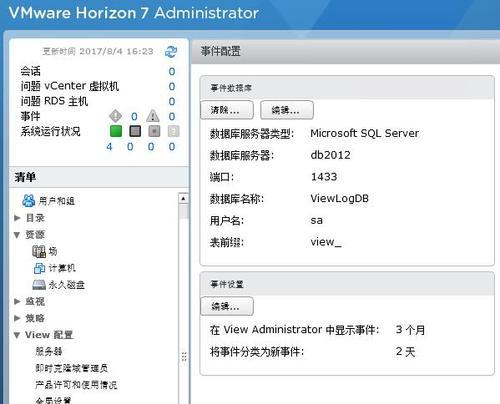Screen dimensions: 500x404
Task: Click the 事件配置 page heading
Action: point(220,51)
